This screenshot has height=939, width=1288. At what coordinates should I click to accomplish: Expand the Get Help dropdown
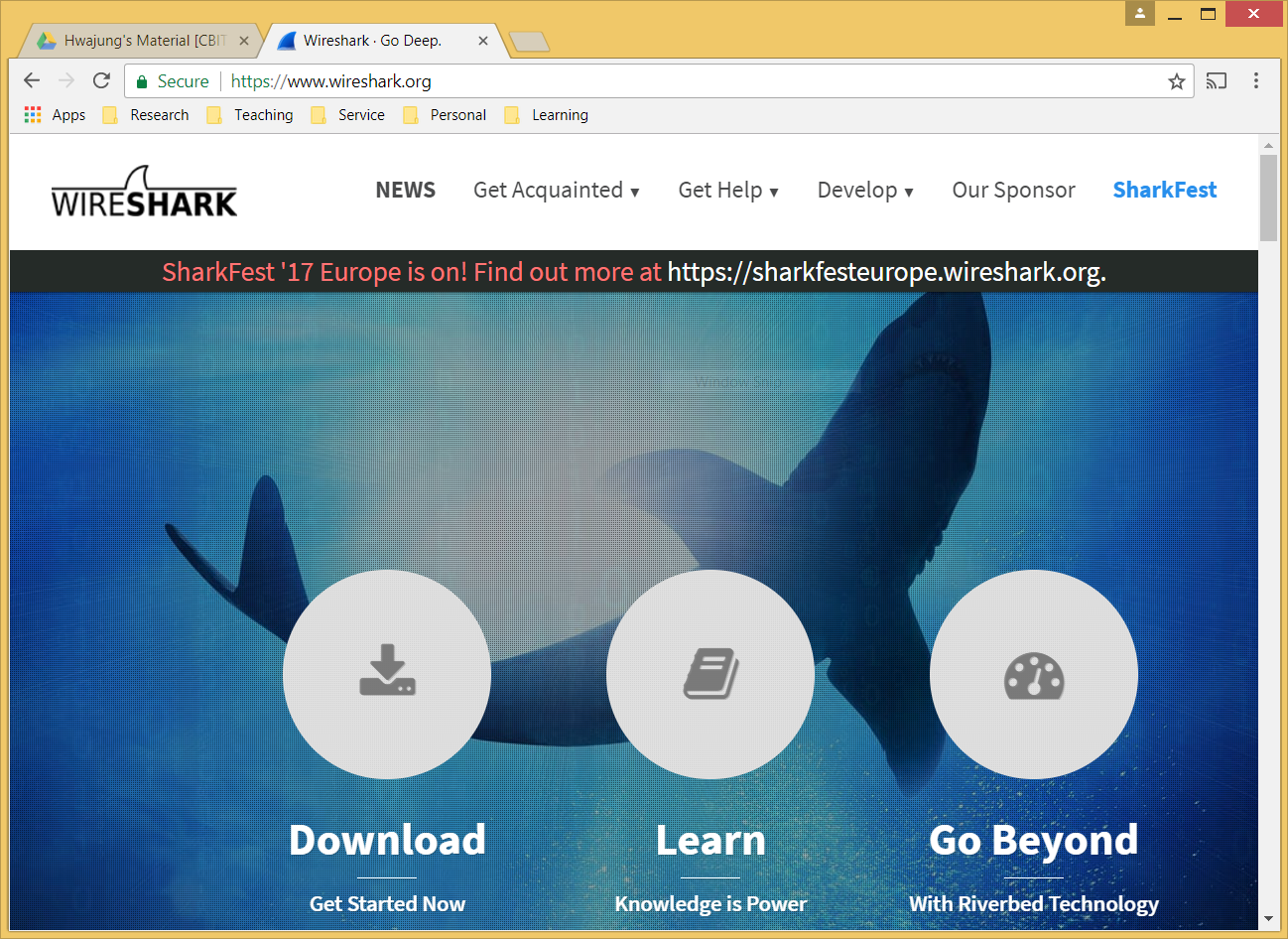728,190
